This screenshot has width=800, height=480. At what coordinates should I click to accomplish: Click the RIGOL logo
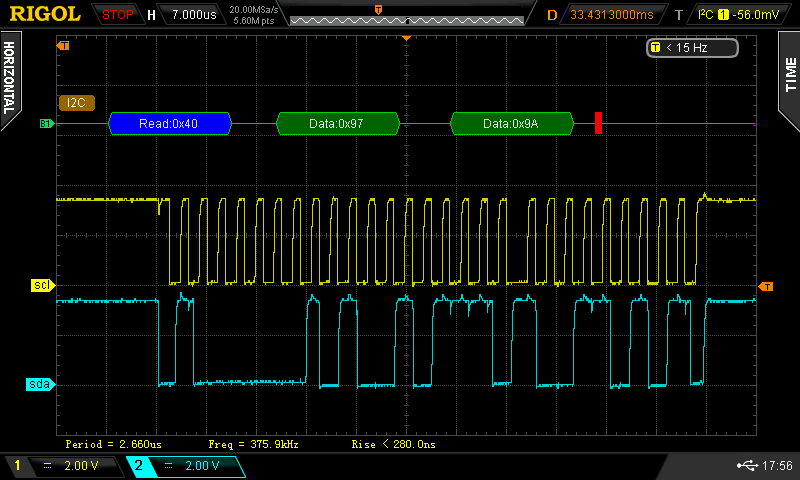[45, 14]
